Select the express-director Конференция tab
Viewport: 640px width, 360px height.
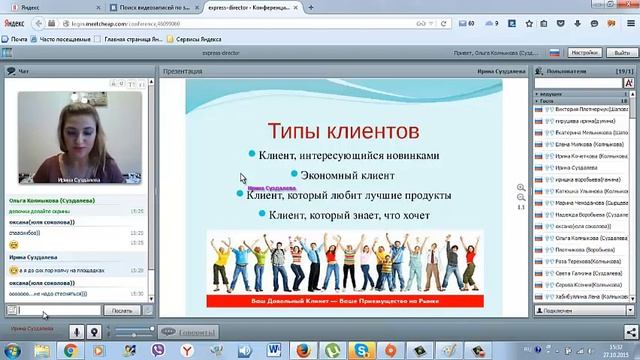coord(253,7)
